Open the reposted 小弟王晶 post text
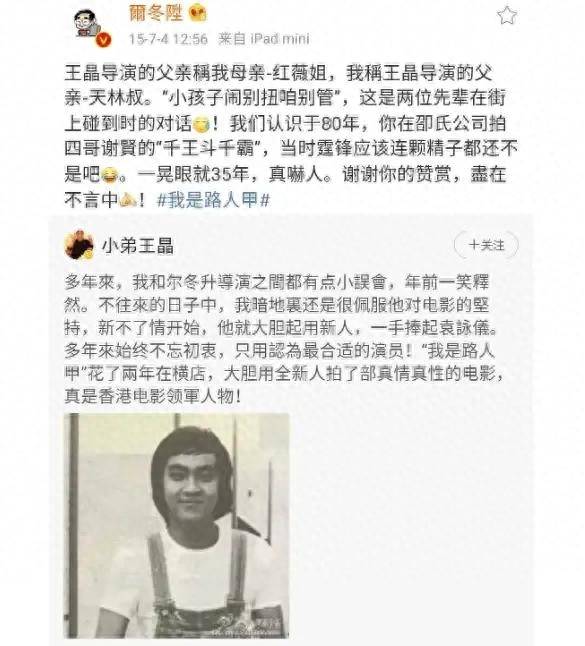 point(284,339)
